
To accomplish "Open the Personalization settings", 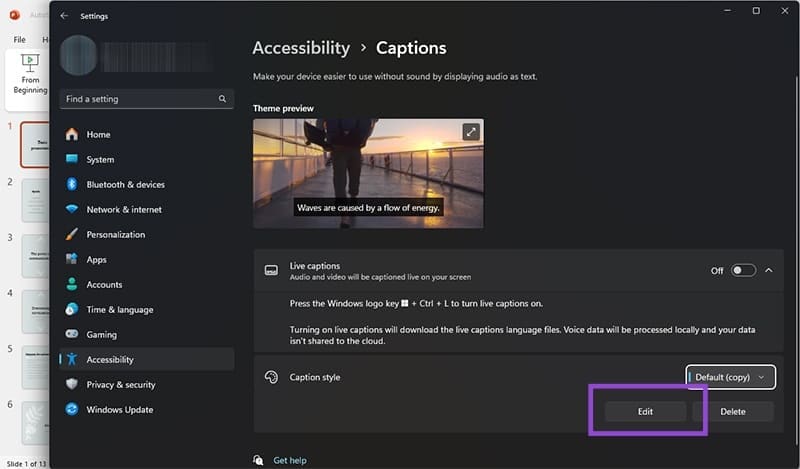I will point(115,235).
